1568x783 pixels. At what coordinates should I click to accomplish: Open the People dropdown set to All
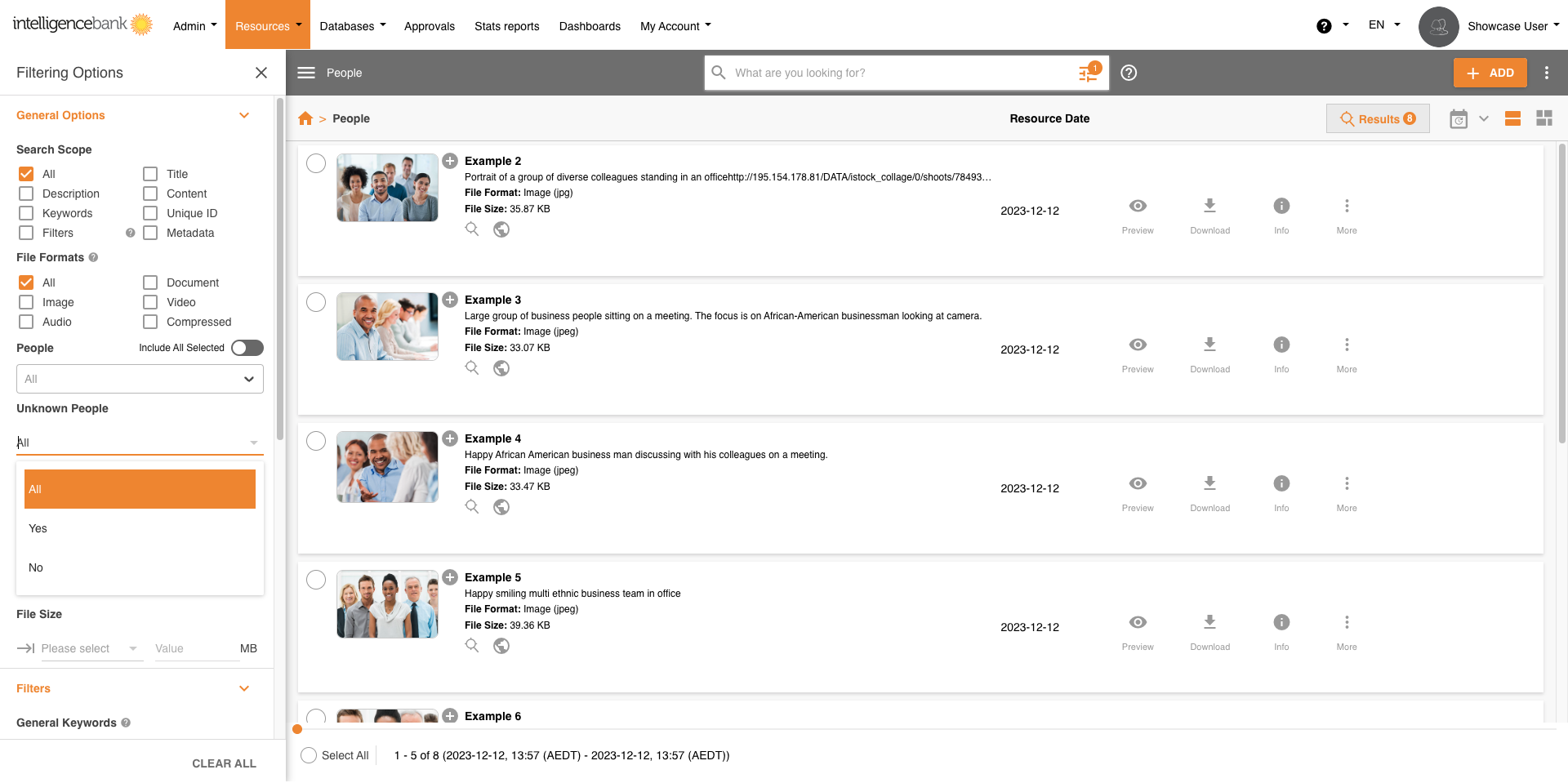click(140, 379)
